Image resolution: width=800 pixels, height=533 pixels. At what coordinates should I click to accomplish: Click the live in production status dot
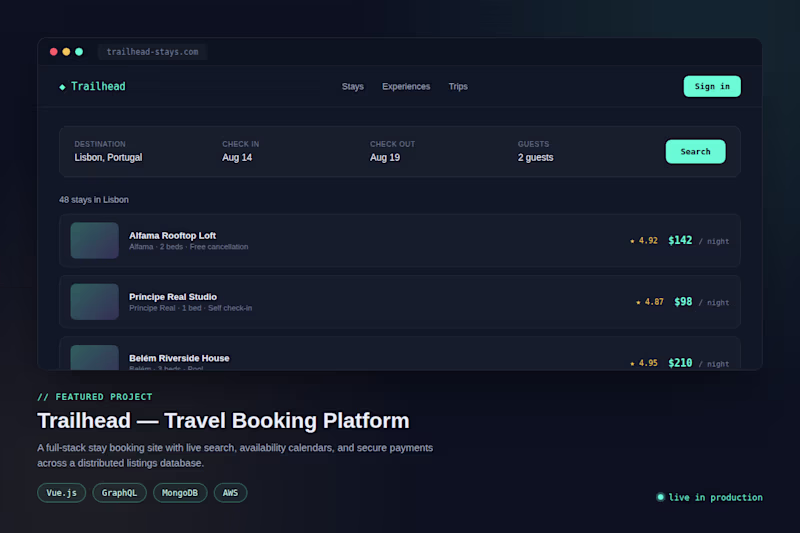tap(660, 497)
